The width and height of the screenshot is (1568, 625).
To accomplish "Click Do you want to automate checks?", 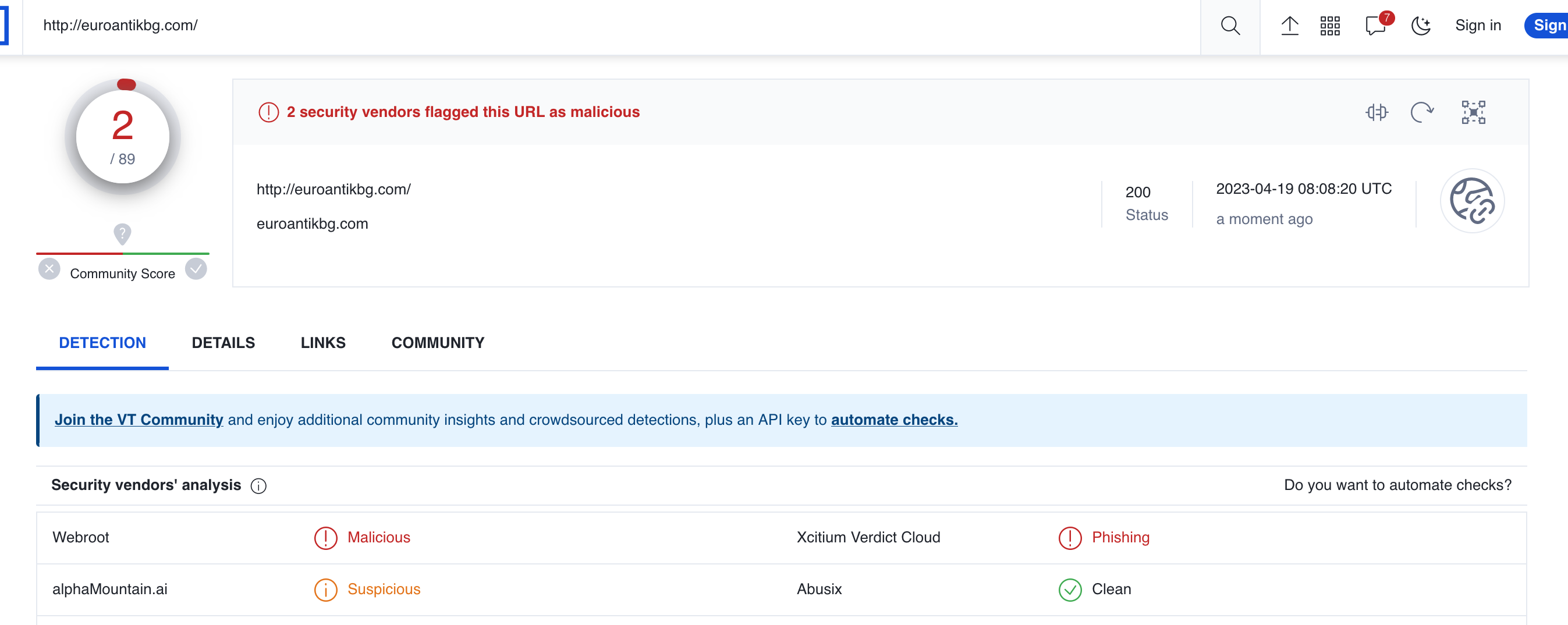I will 1397,485.
